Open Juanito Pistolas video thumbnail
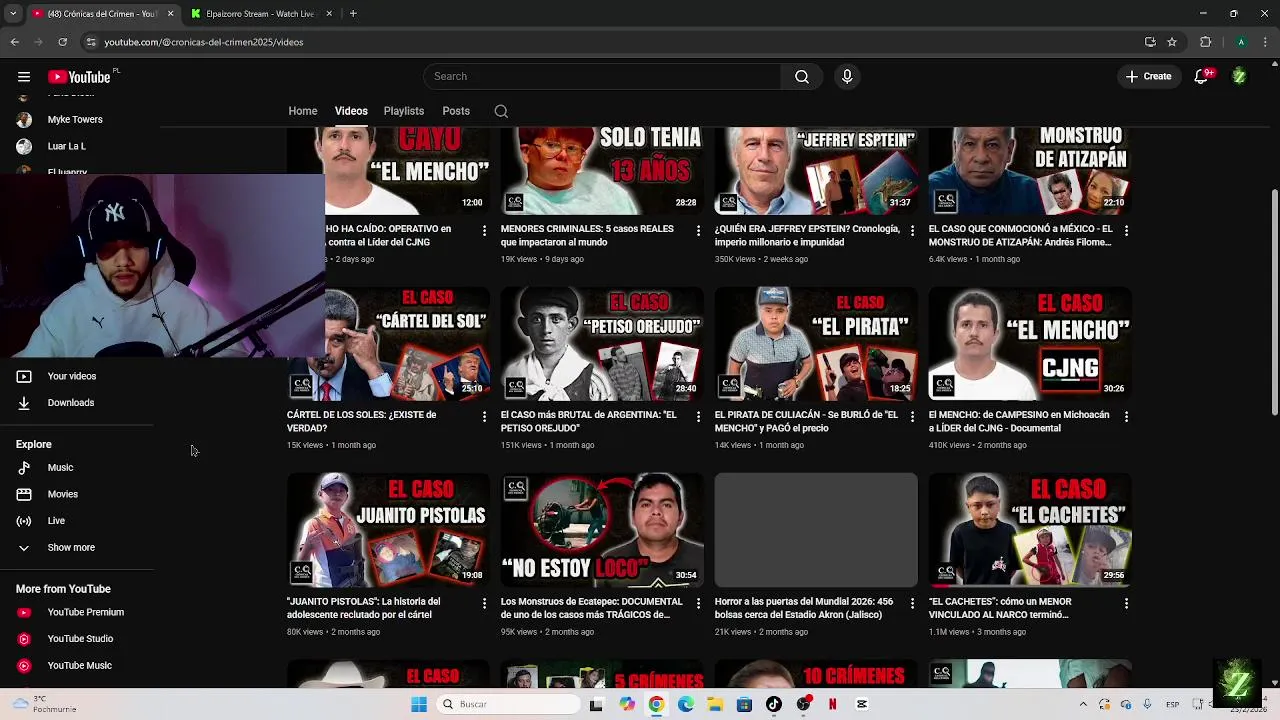 coord(388,530)
